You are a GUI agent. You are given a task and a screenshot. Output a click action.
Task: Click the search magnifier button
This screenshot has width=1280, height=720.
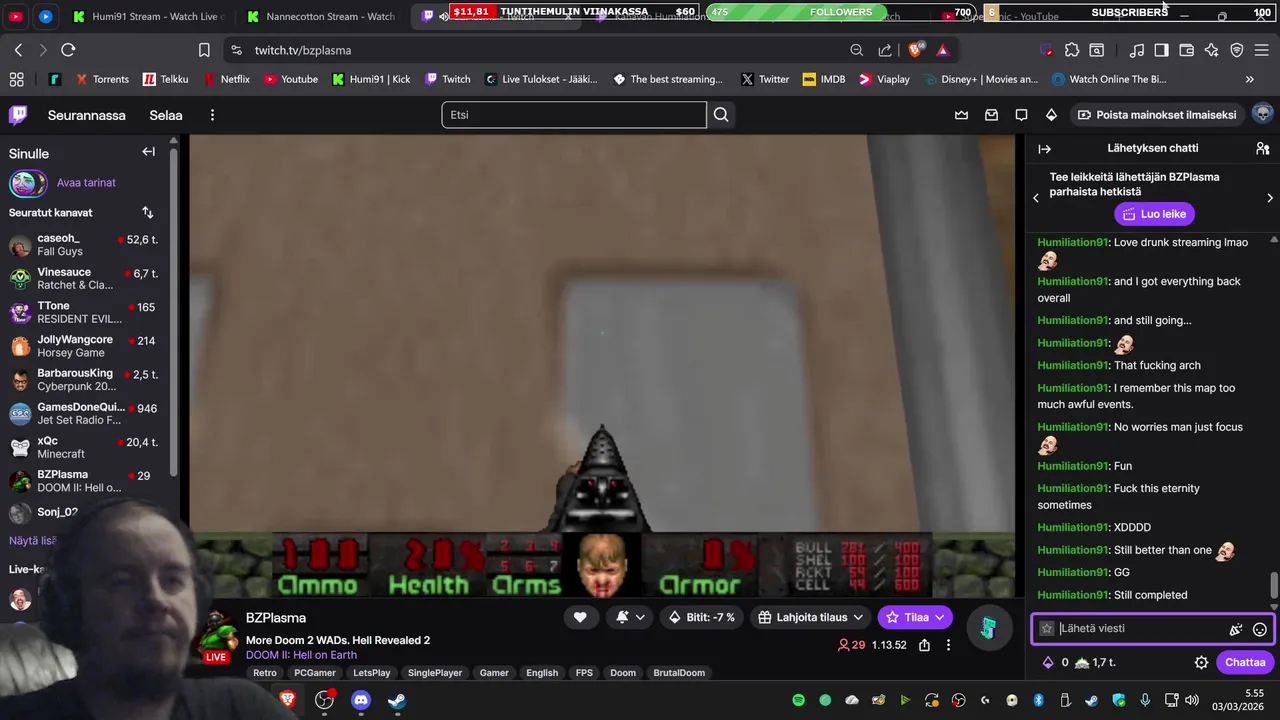721,115
